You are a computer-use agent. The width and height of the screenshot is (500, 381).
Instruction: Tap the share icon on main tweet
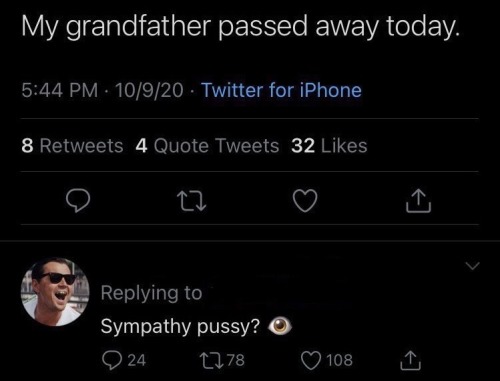[419, 201]
